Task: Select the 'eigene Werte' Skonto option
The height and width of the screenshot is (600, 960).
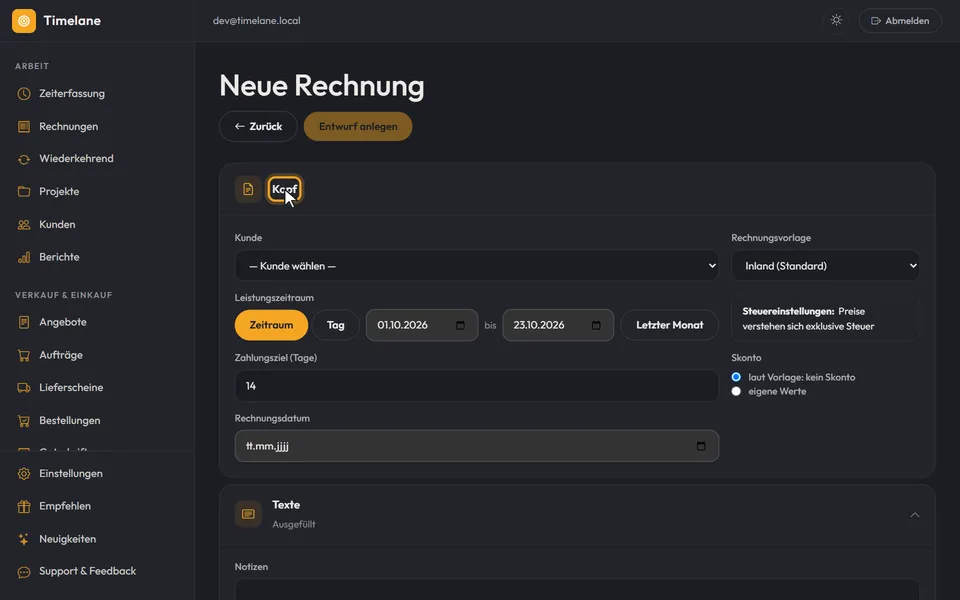Action: click(x=736, y=391)
